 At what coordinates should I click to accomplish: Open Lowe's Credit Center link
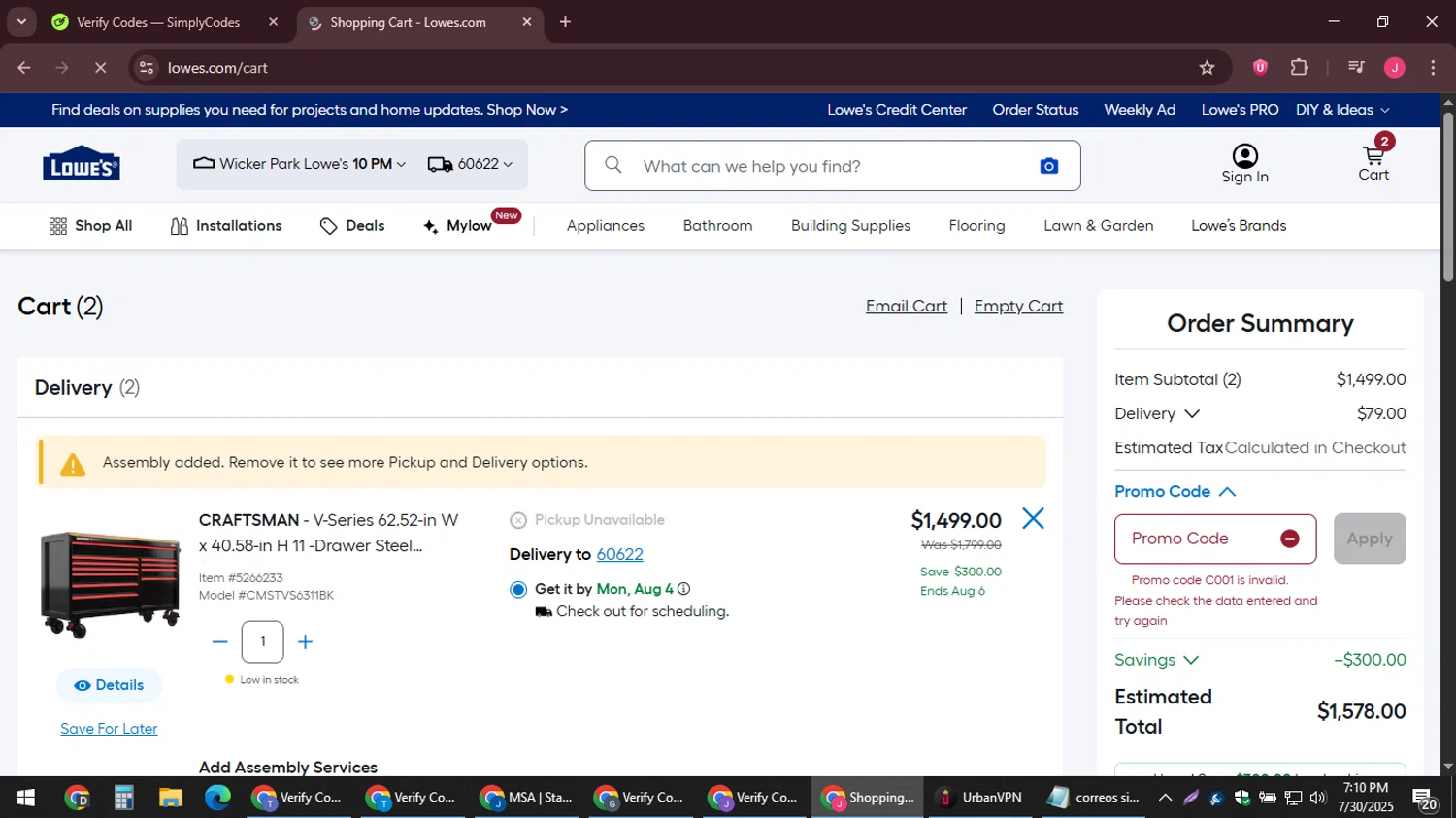coord(897,110)
